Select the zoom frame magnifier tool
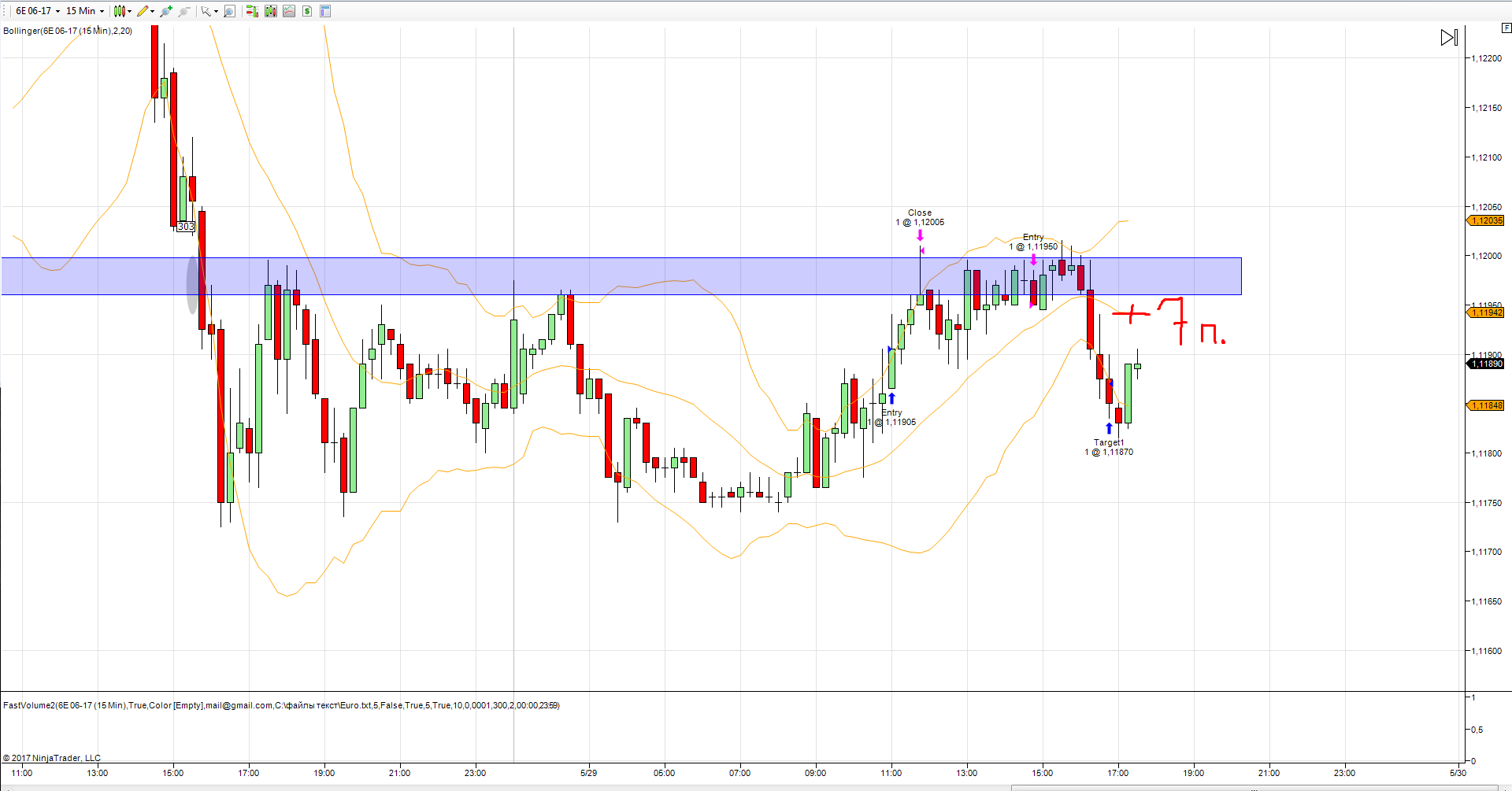Image resolution: width=1512 pixels, height=791 pixels. pos(230,11)
